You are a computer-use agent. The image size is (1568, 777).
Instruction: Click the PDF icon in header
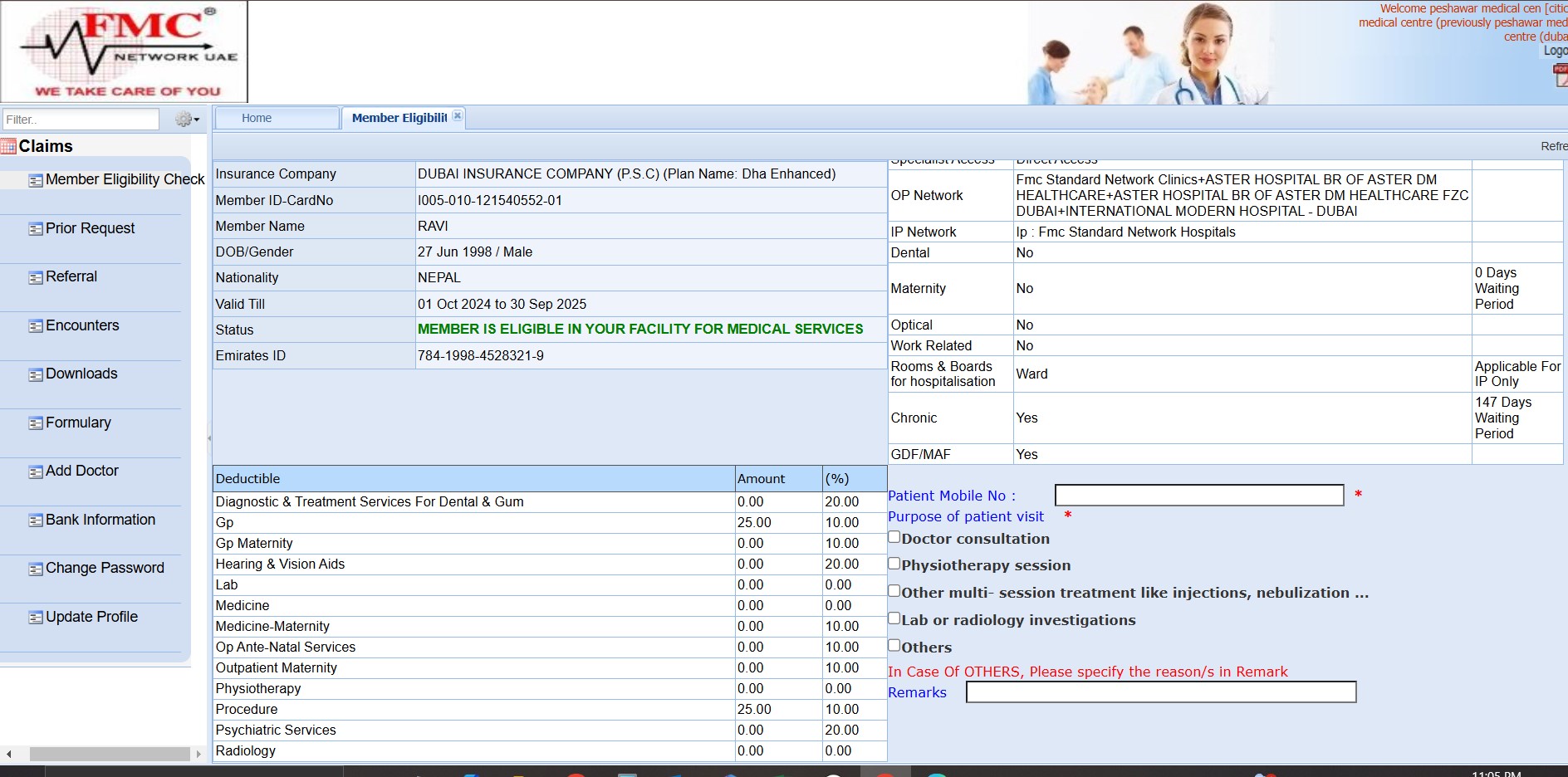click(1560, 76)
